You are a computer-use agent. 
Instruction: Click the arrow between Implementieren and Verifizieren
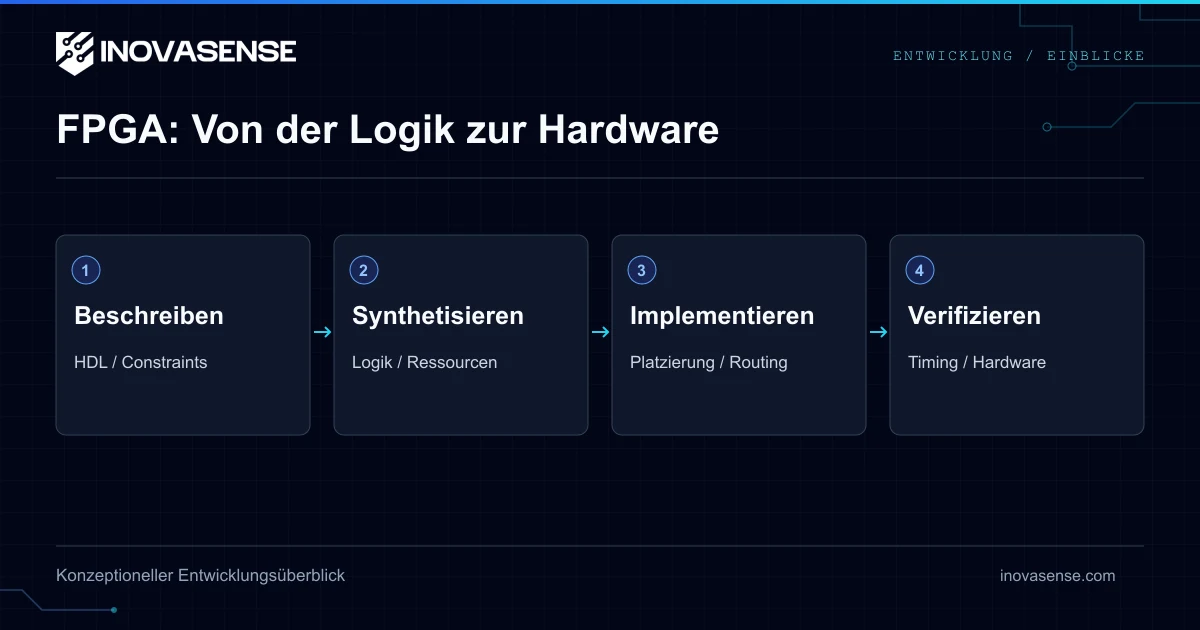[x=878, y=333]
